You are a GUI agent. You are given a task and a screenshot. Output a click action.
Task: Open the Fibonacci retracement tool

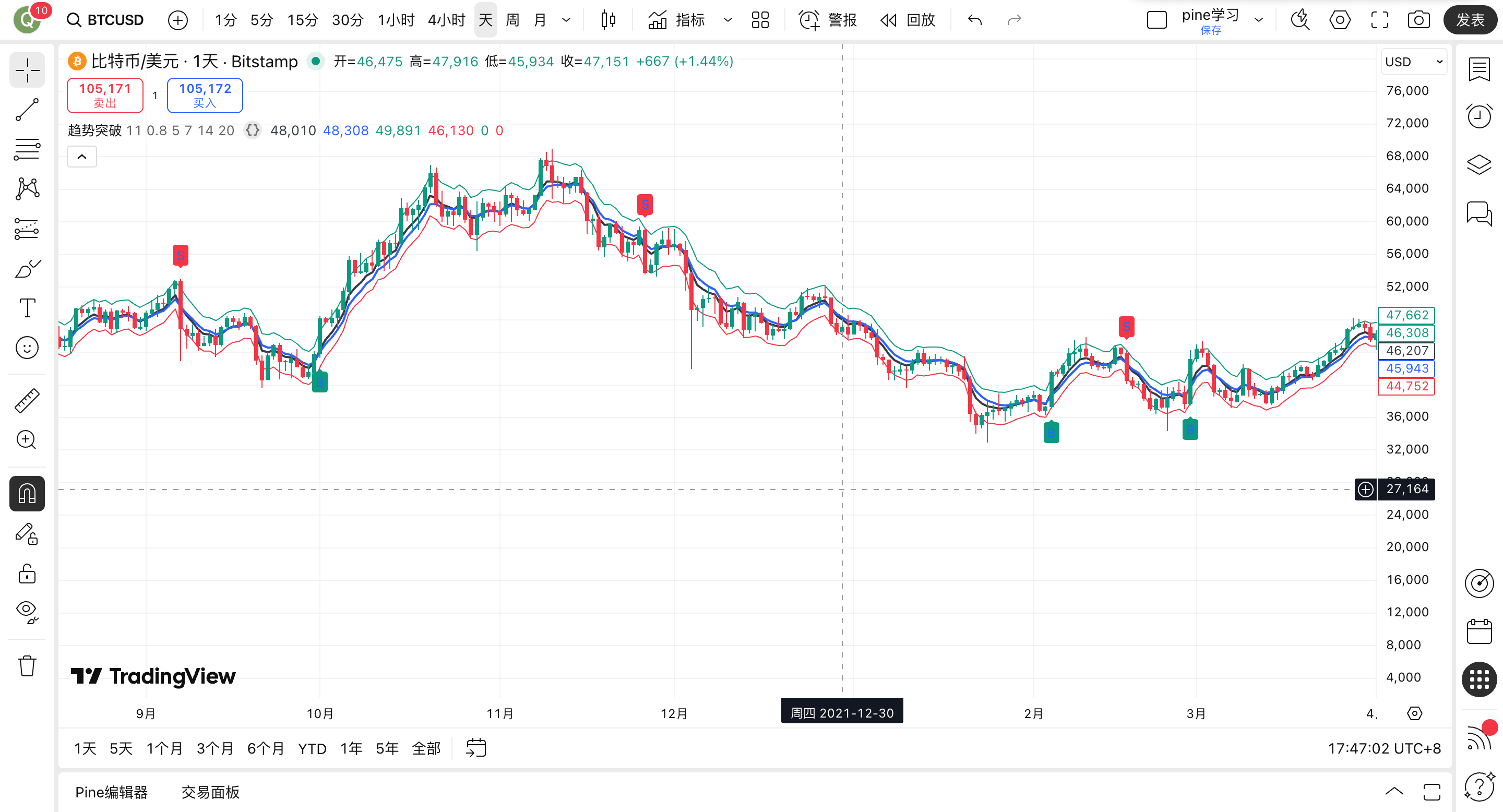point(27,149)
